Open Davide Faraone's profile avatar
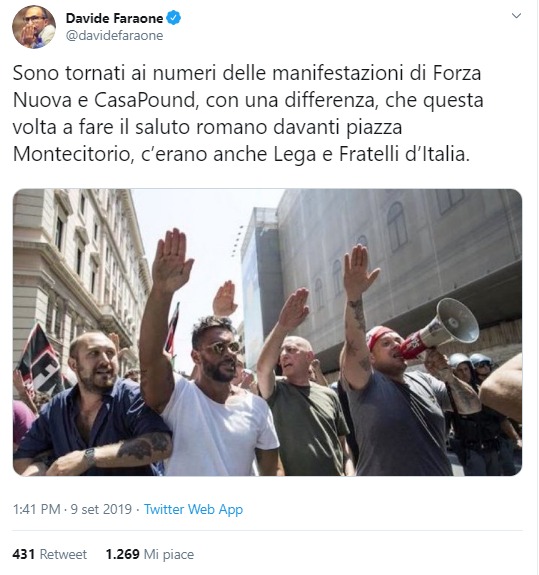The image size is (539, 575). [x=34, y=27]
